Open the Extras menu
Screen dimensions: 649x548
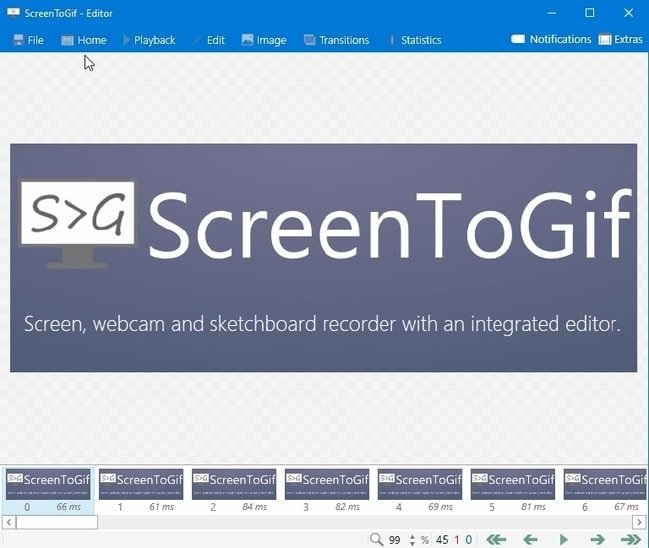(620, 39)
